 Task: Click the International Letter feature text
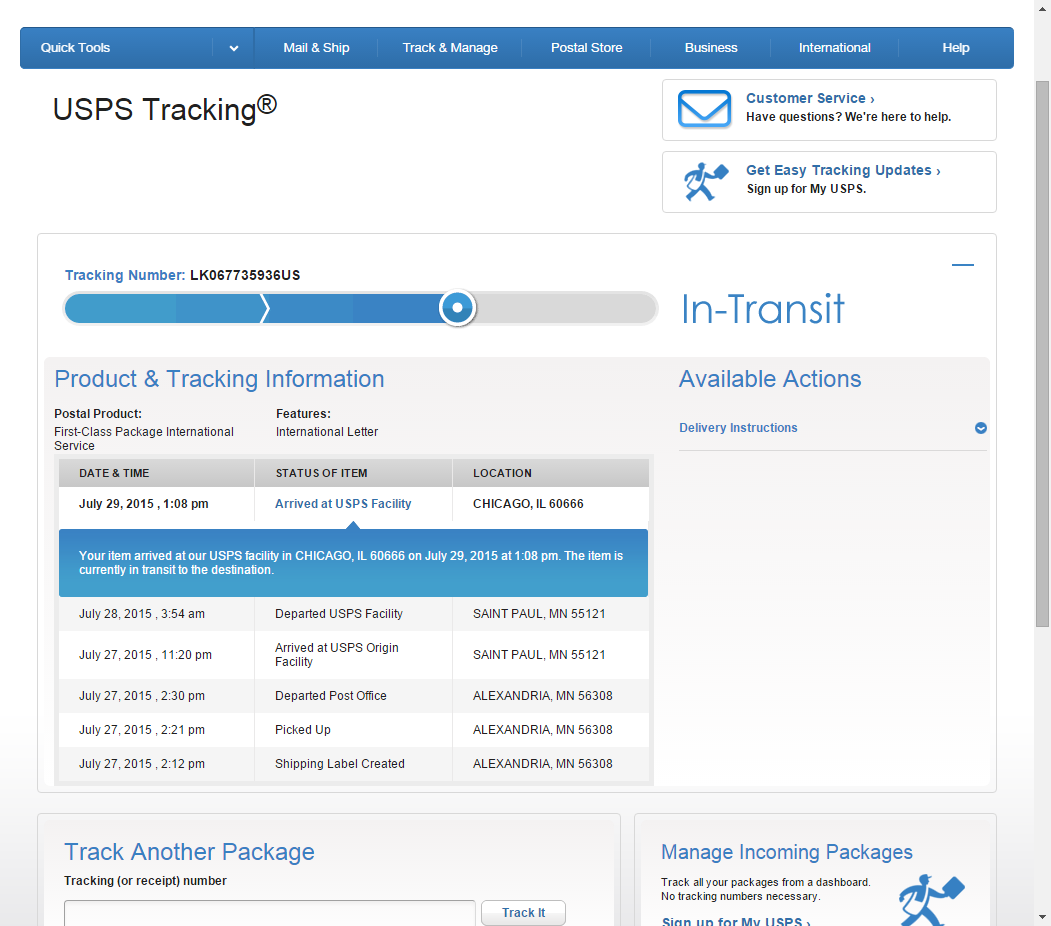coord(326,432)
